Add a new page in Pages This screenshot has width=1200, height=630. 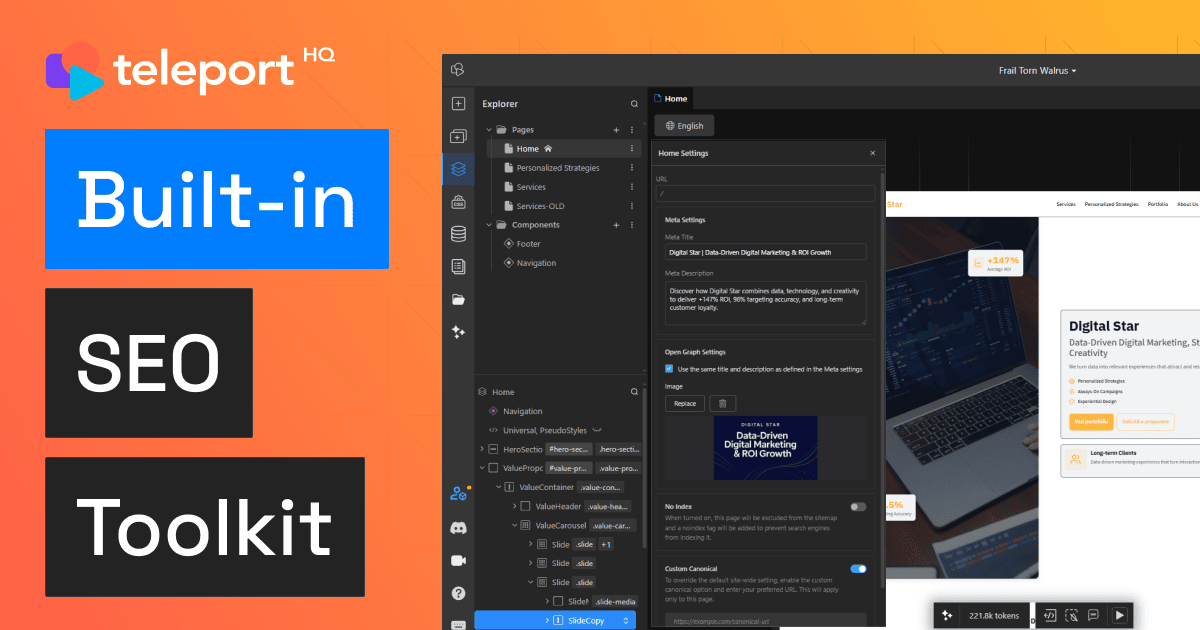(616, 130)
